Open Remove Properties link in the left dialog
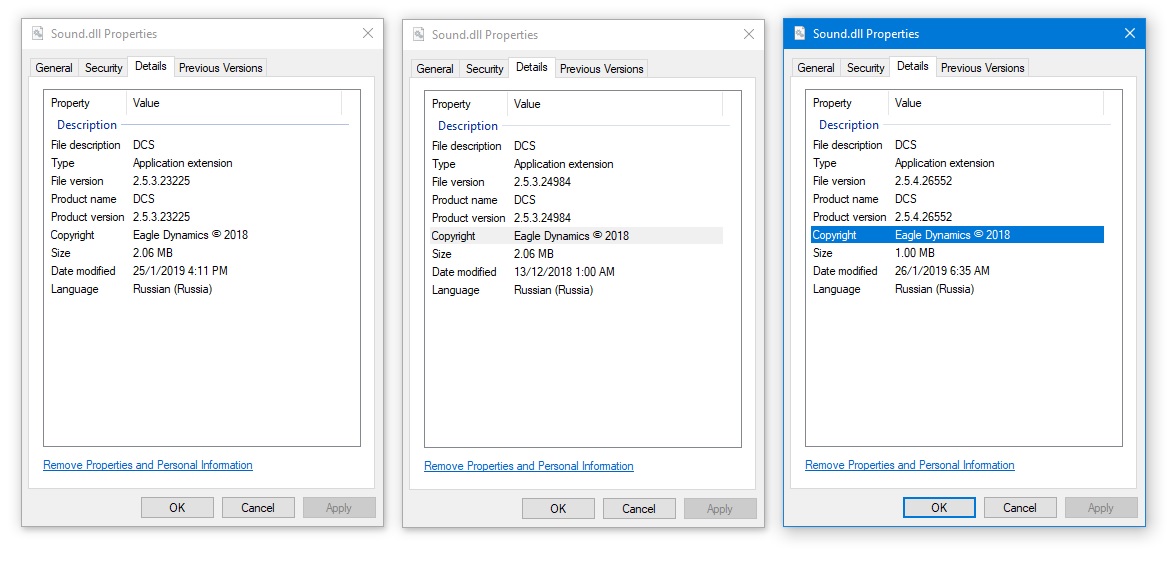1170x562 pixels. 148,465
